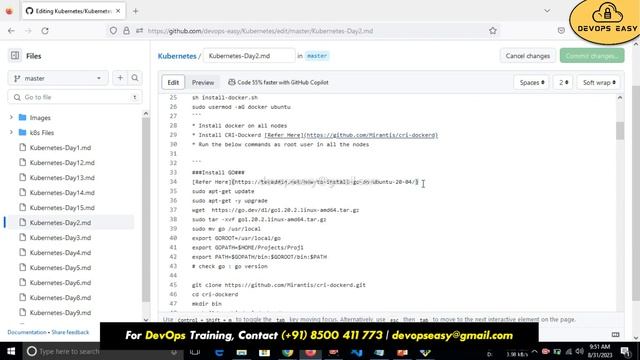Open file search magnifier icon
This screenshot has width=640, height=360.
click(x=135, y=78)
